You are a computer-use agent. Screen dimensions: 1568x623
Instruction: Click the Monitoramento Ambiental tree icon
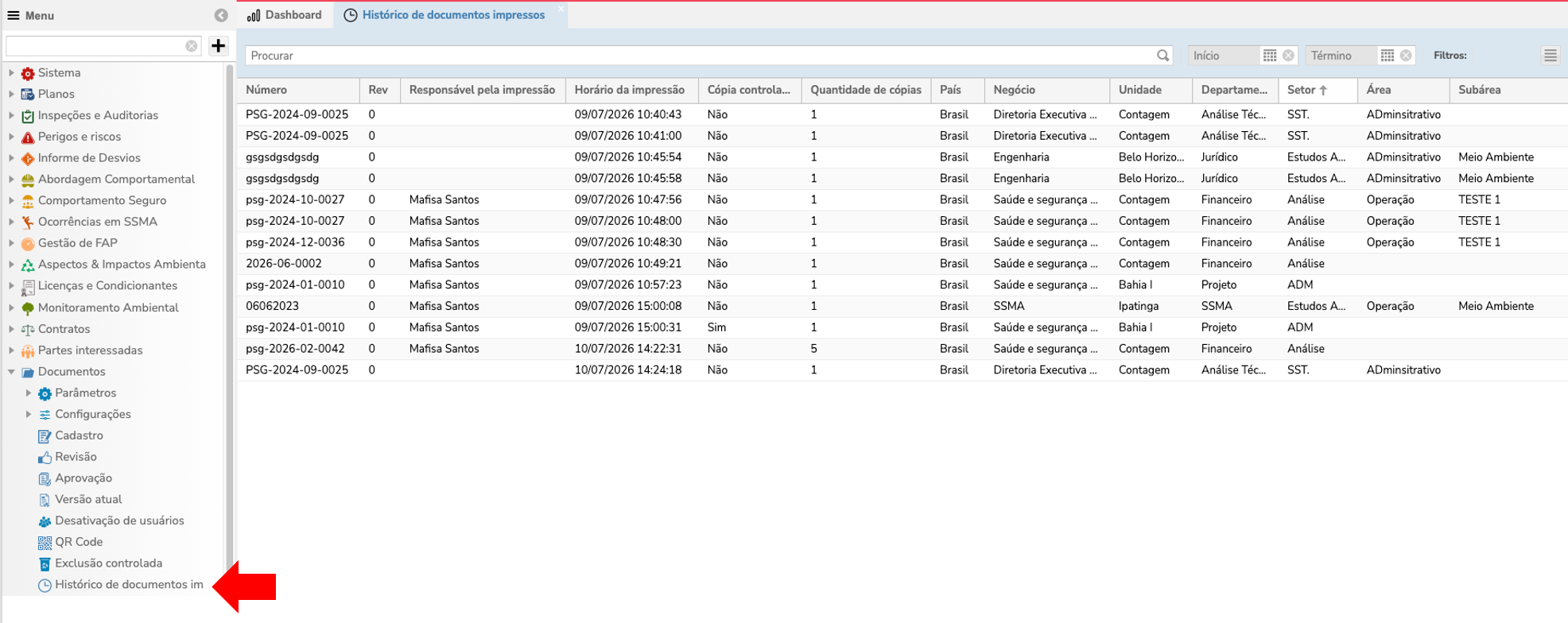click(x=28, y=308)
